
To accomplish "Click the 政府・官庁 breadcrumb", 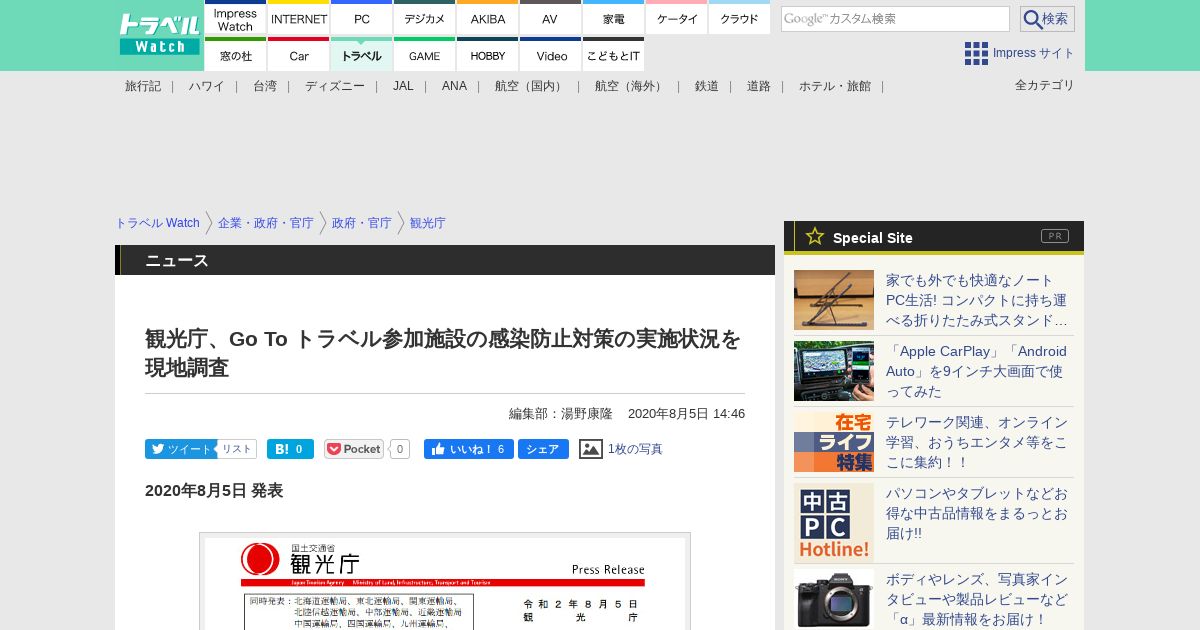I will tap(362, 223).
